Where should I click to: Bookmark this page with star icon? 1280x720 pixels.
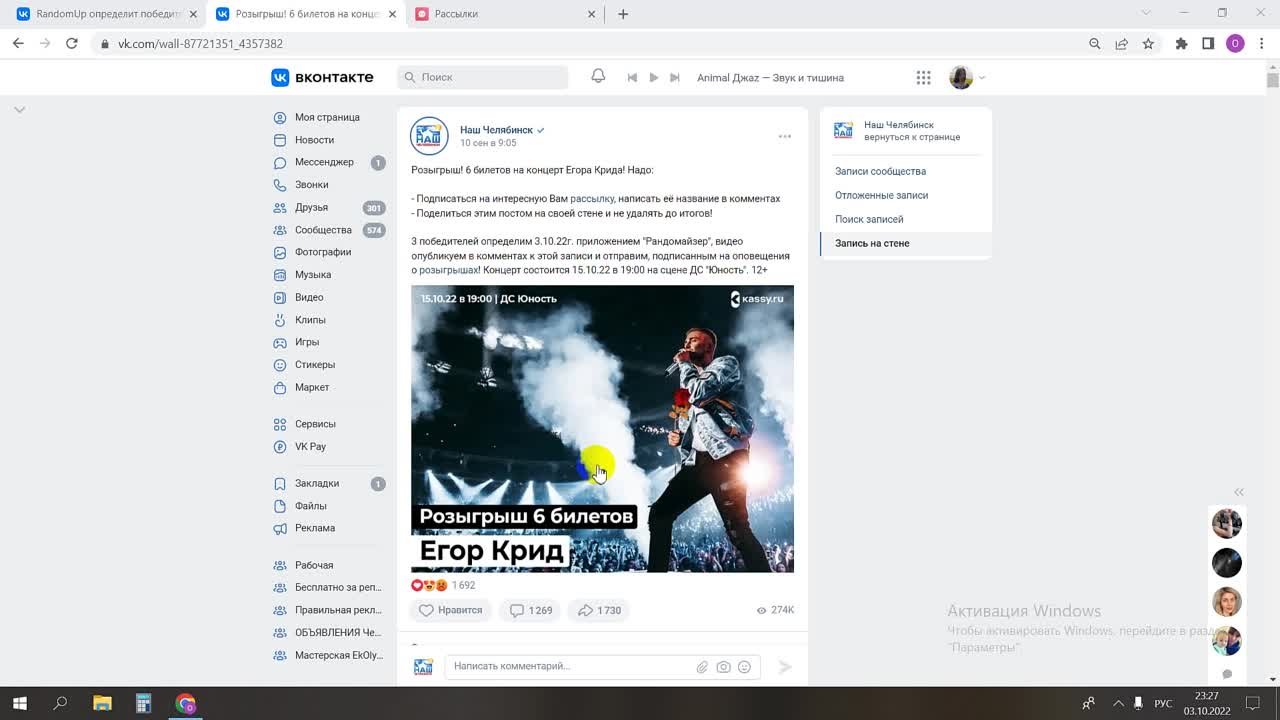coord(1148,44)
